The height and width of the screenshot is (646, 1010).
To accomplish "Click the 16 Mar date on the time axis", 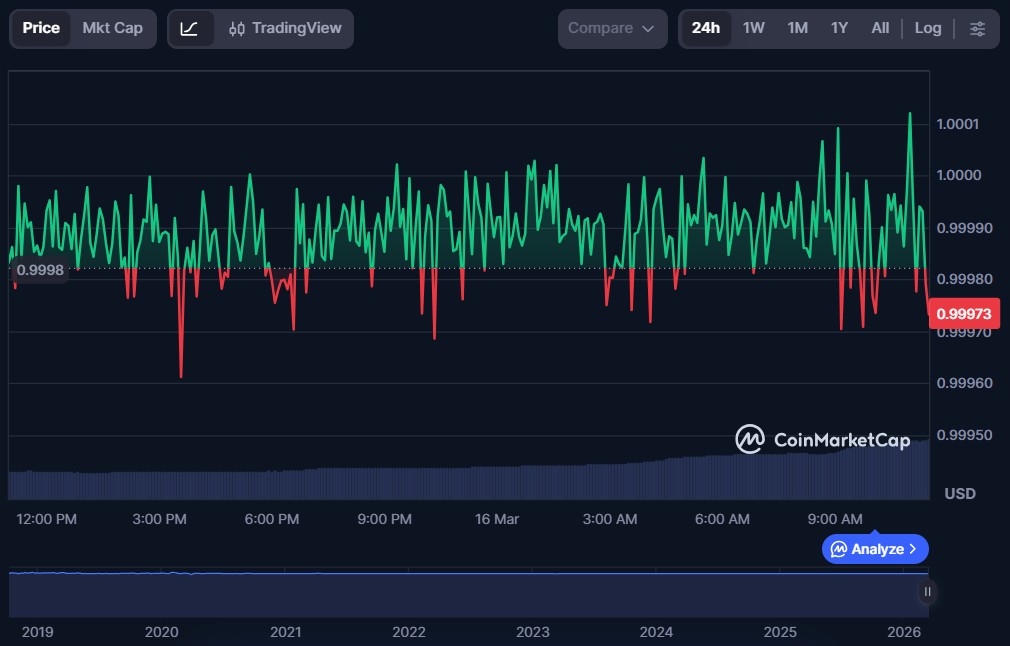I will (x=497, y=519).
